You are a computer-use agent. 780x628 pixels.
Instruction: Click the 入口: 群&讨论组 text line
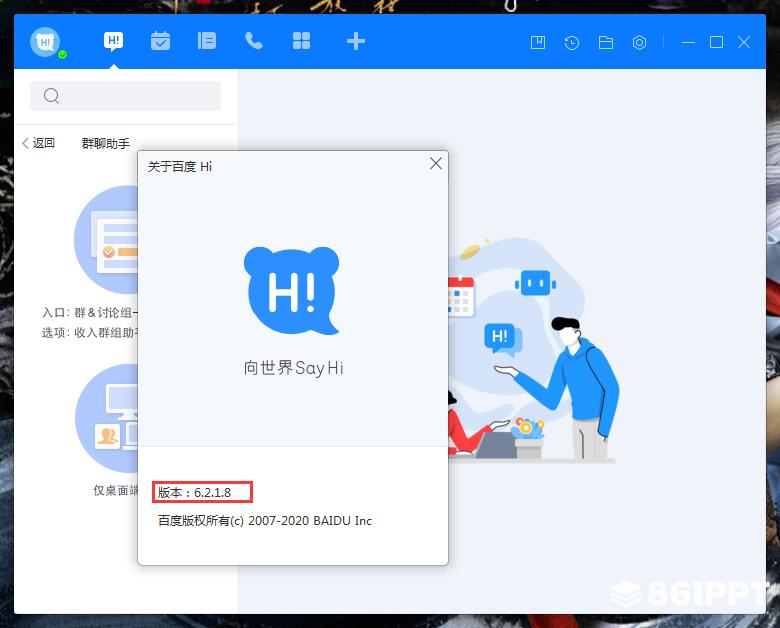point(90,313)
